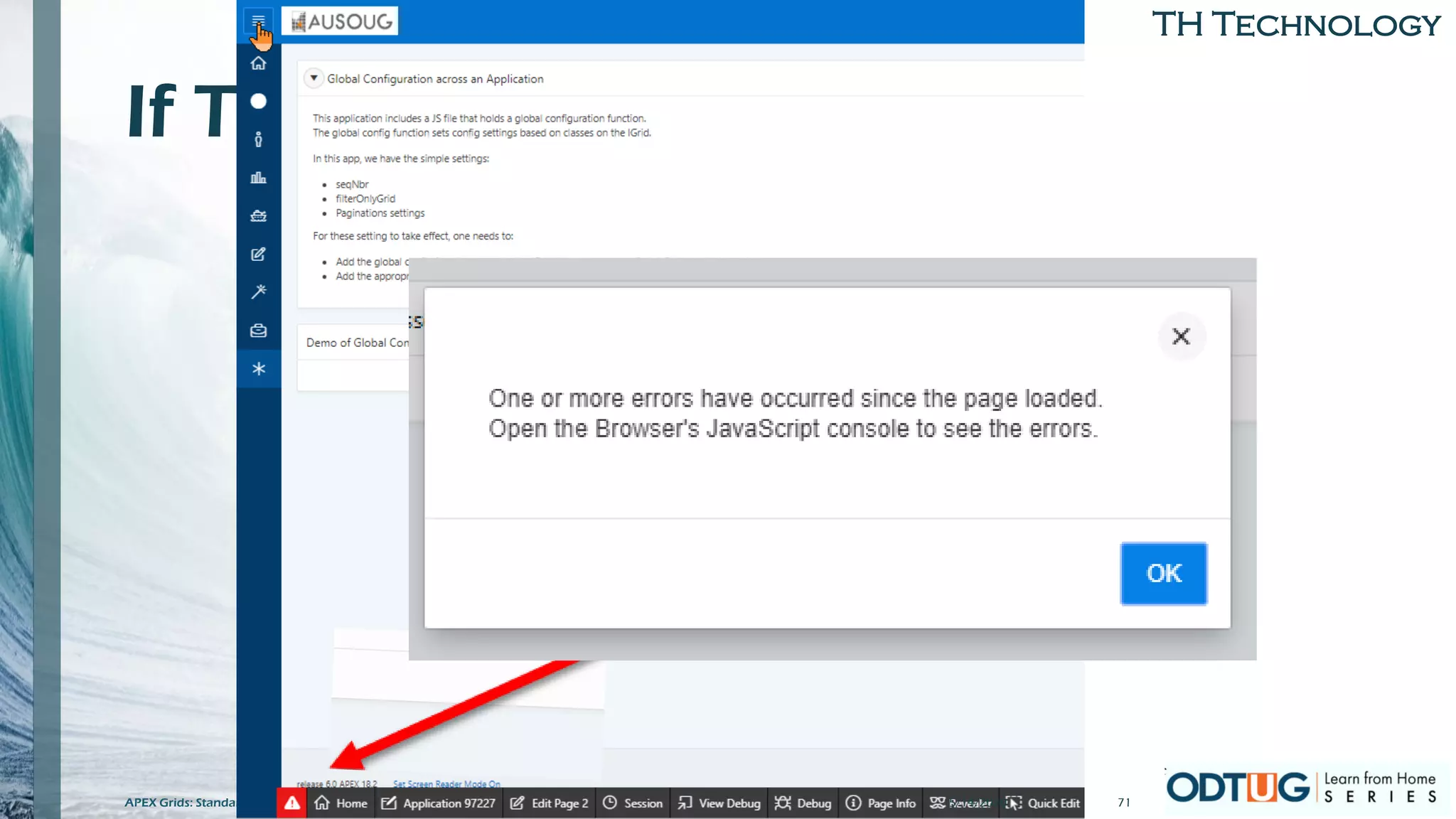Collapse the Global Configuration region
1456x819 pixels.
[314, 78]
